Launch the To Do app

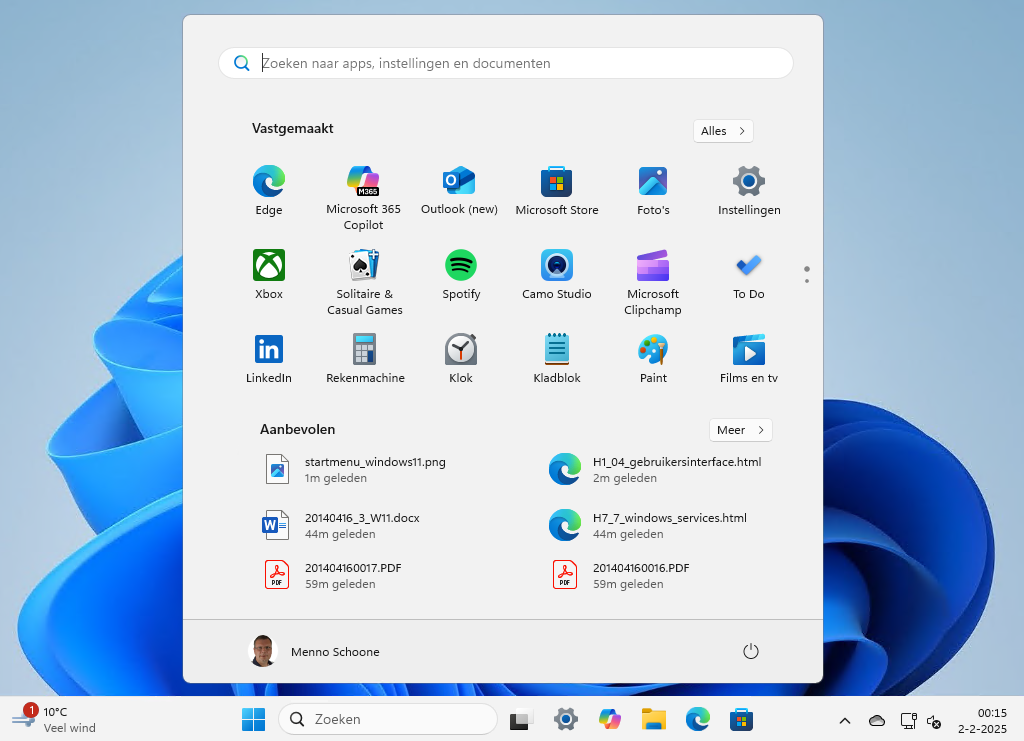[749, 274]
